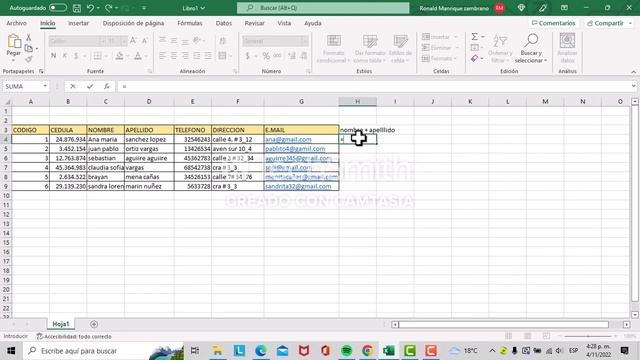The image size is (640, 360).
Task: Click the sandrita32@gmail.com email link
Action: (298, 186)
